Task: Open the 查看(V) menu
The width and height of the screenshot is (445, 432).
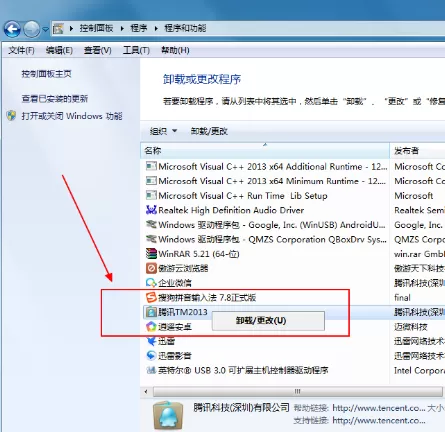Action: (x=97, y=50)
